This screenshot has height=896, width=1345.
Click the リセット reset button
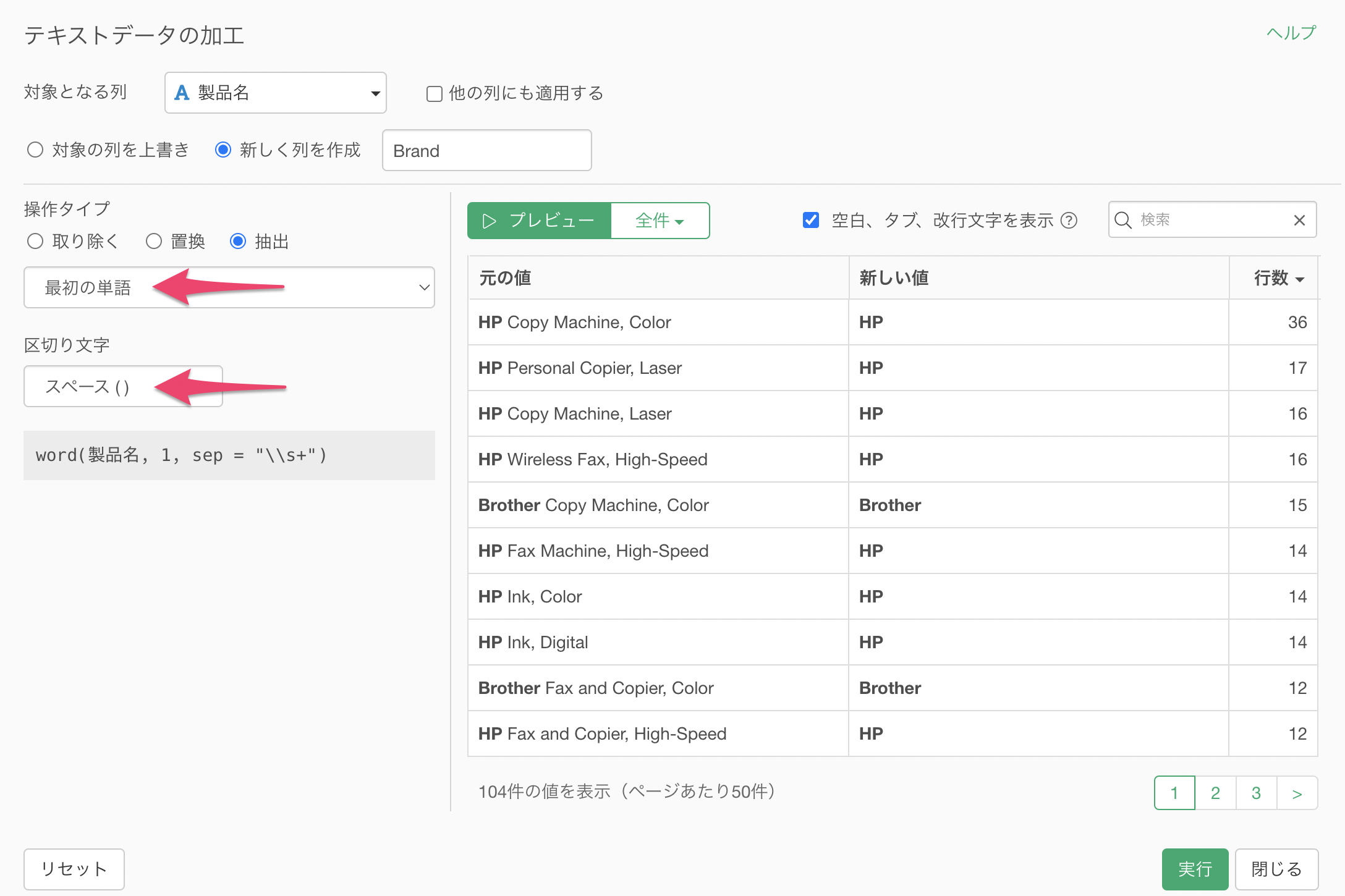(x=74, y=869)
